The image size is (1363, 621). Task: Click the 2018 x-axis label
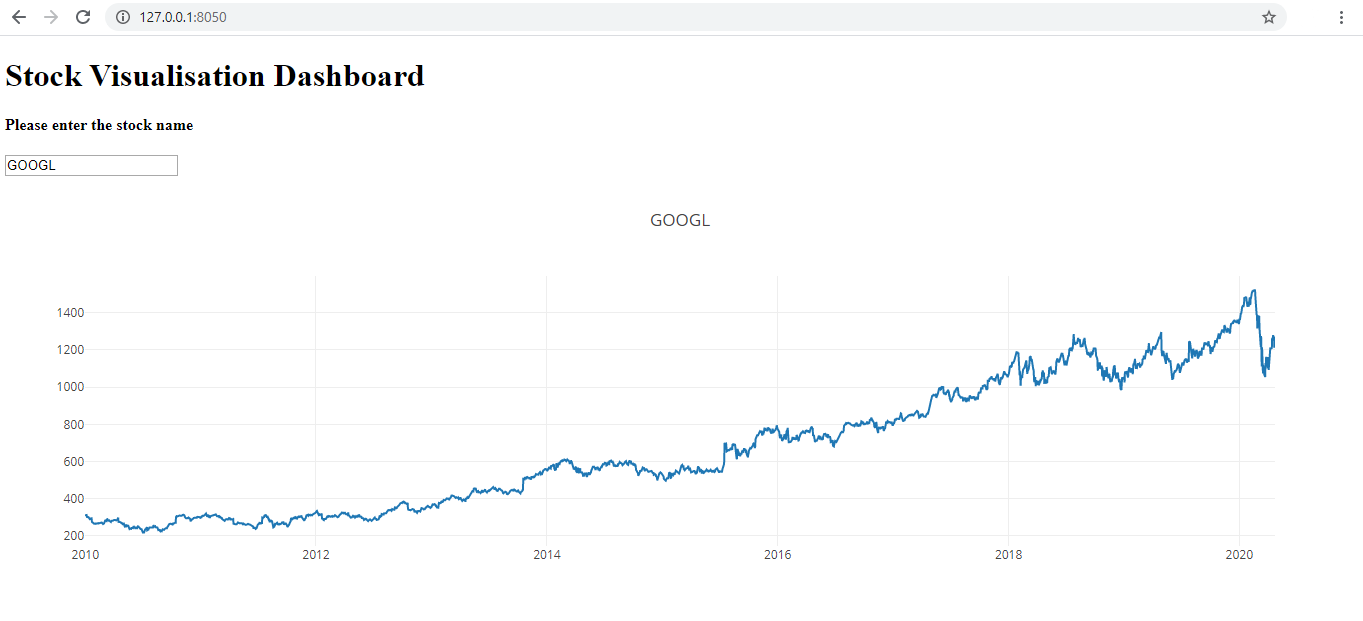pos(1008,554)
